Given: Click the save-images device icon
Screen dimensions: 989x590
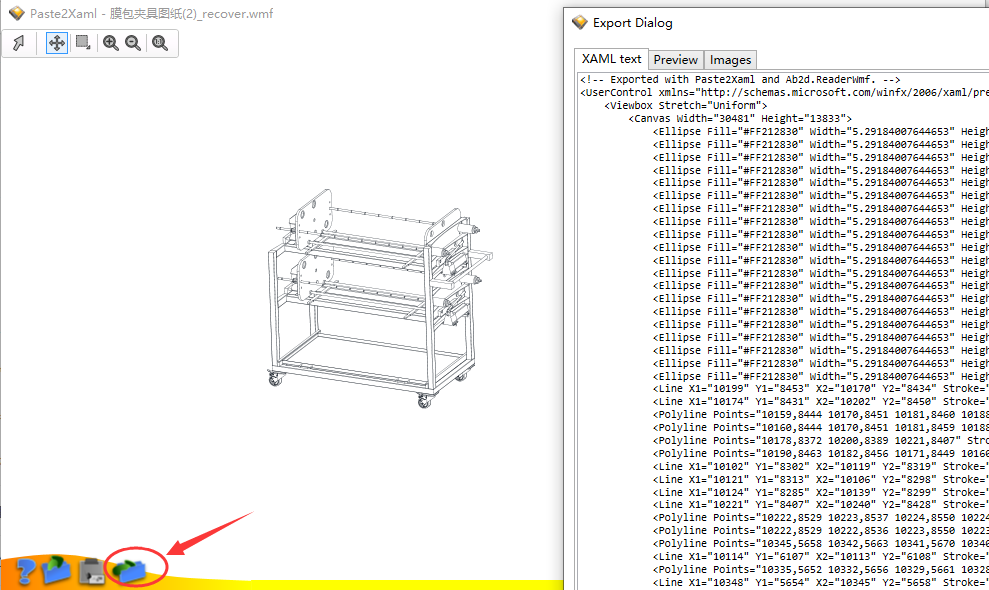Looking at the screenshot, I should (x=91, y=570).
